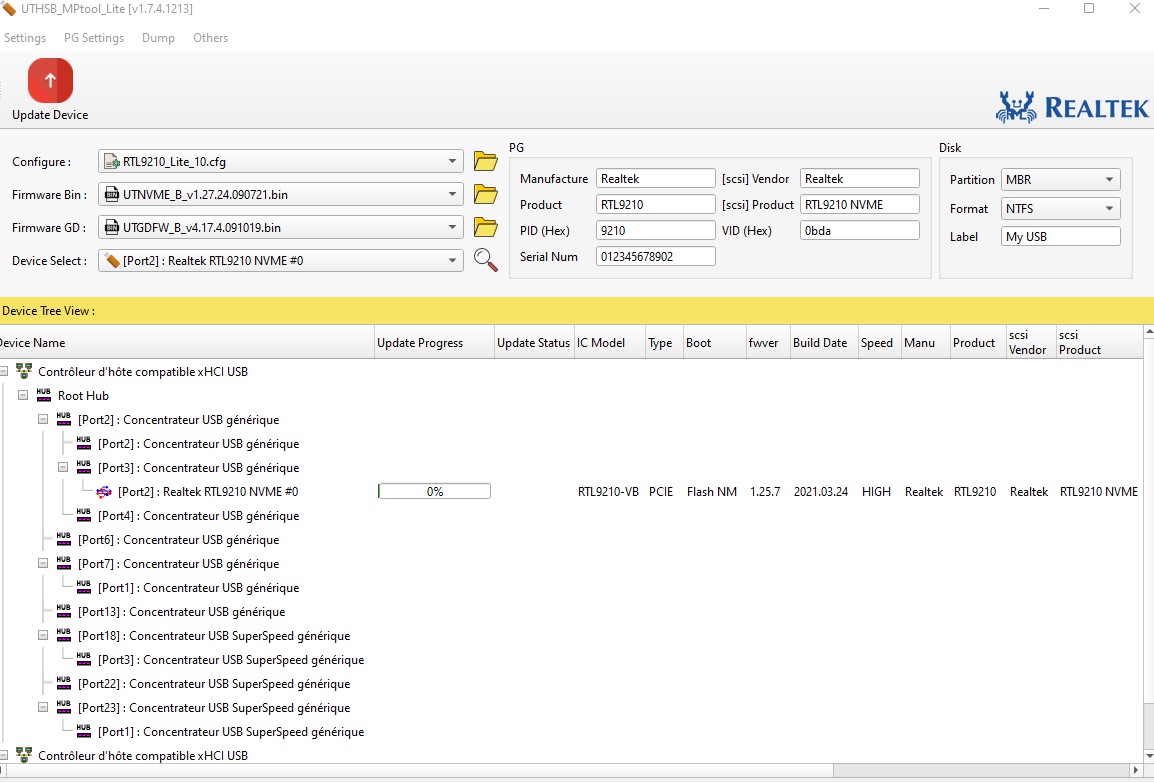This screenshot has width=1154, height=782.
Task: Click the Update Progress column header
Action: click(433, 343)
